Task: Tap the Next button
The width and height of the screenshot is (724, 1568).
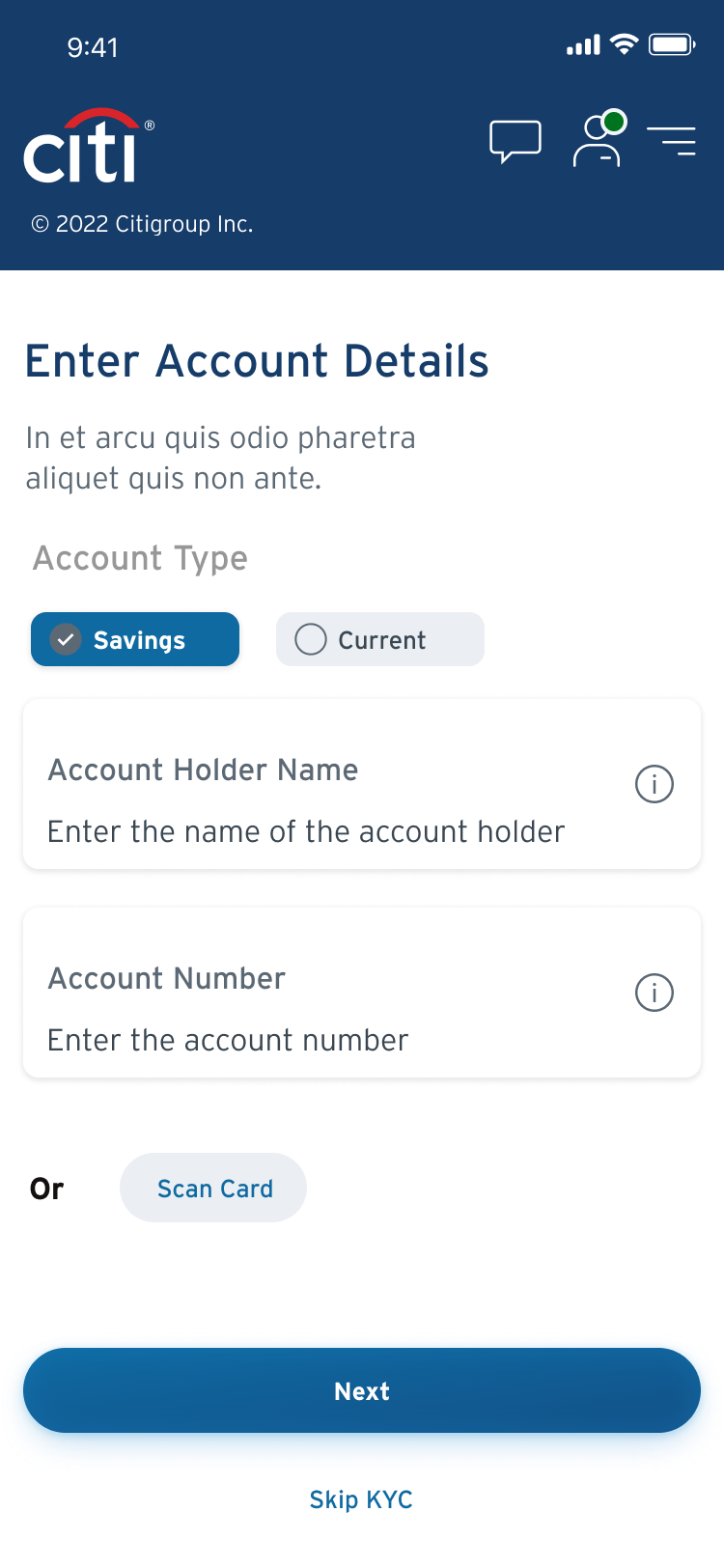Action: click(362, 1390)
